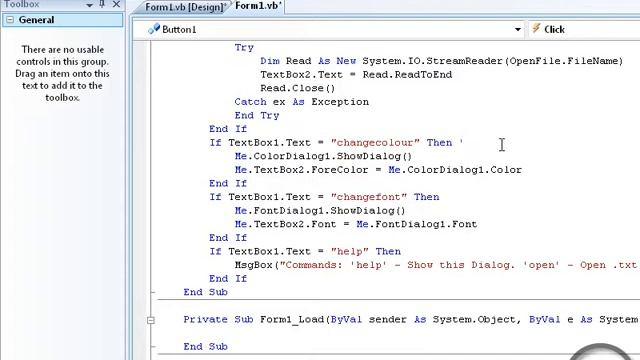Collapse the General toolbox group

coord(10,20)
